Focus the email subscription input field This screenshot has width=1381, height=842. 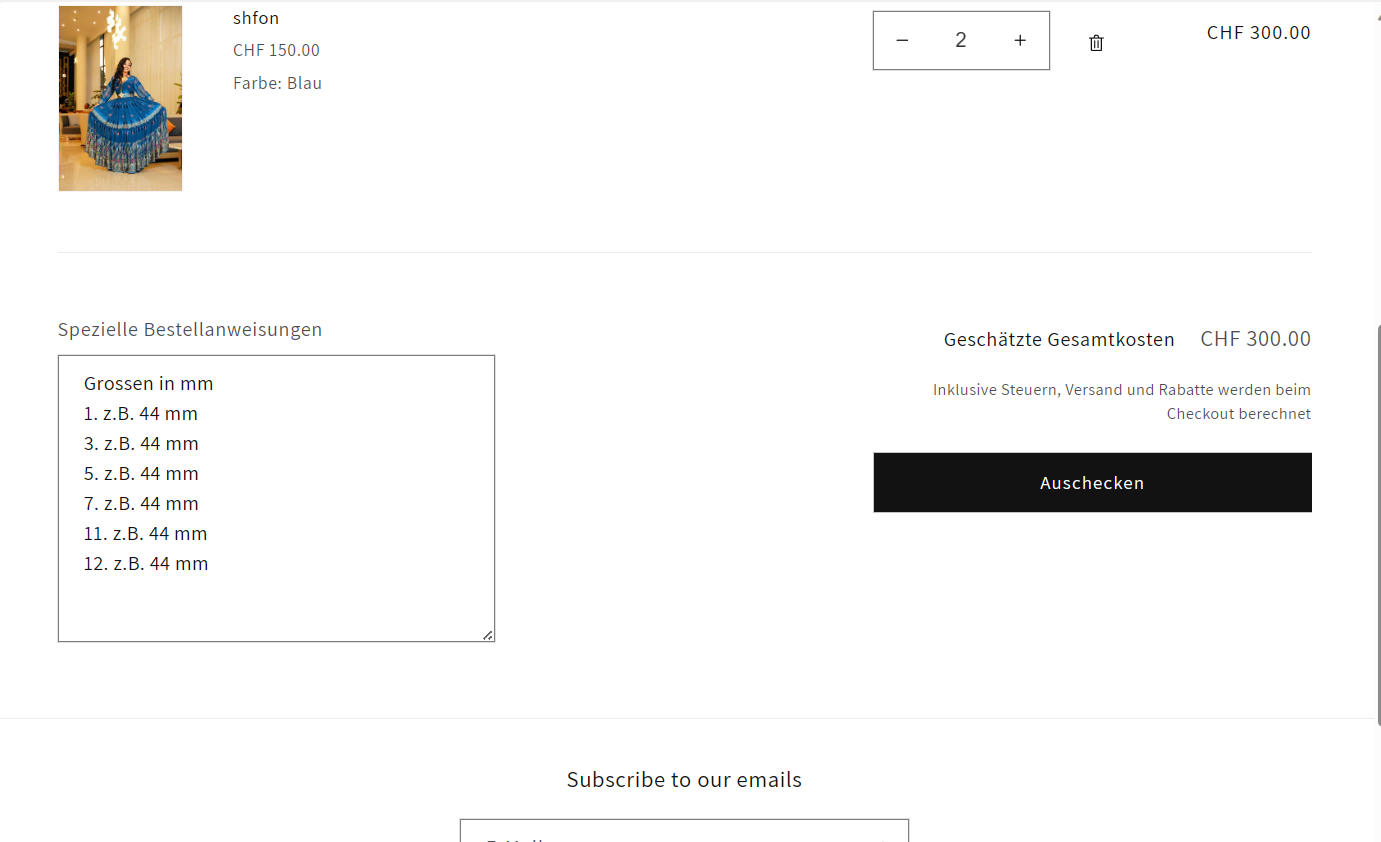tap(670, 832)
